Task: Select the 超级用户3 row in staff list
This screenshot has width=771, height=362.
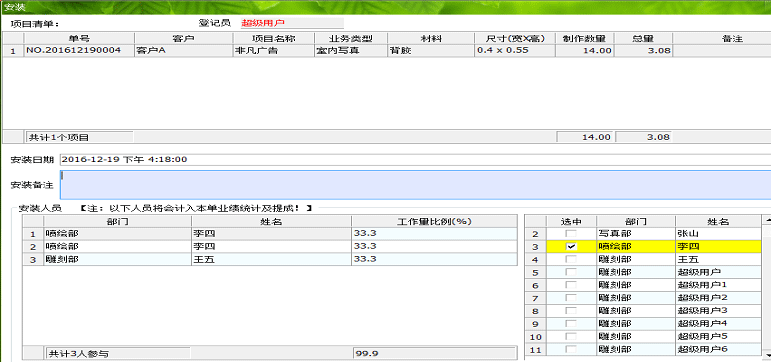Action: tap(644, 311)
